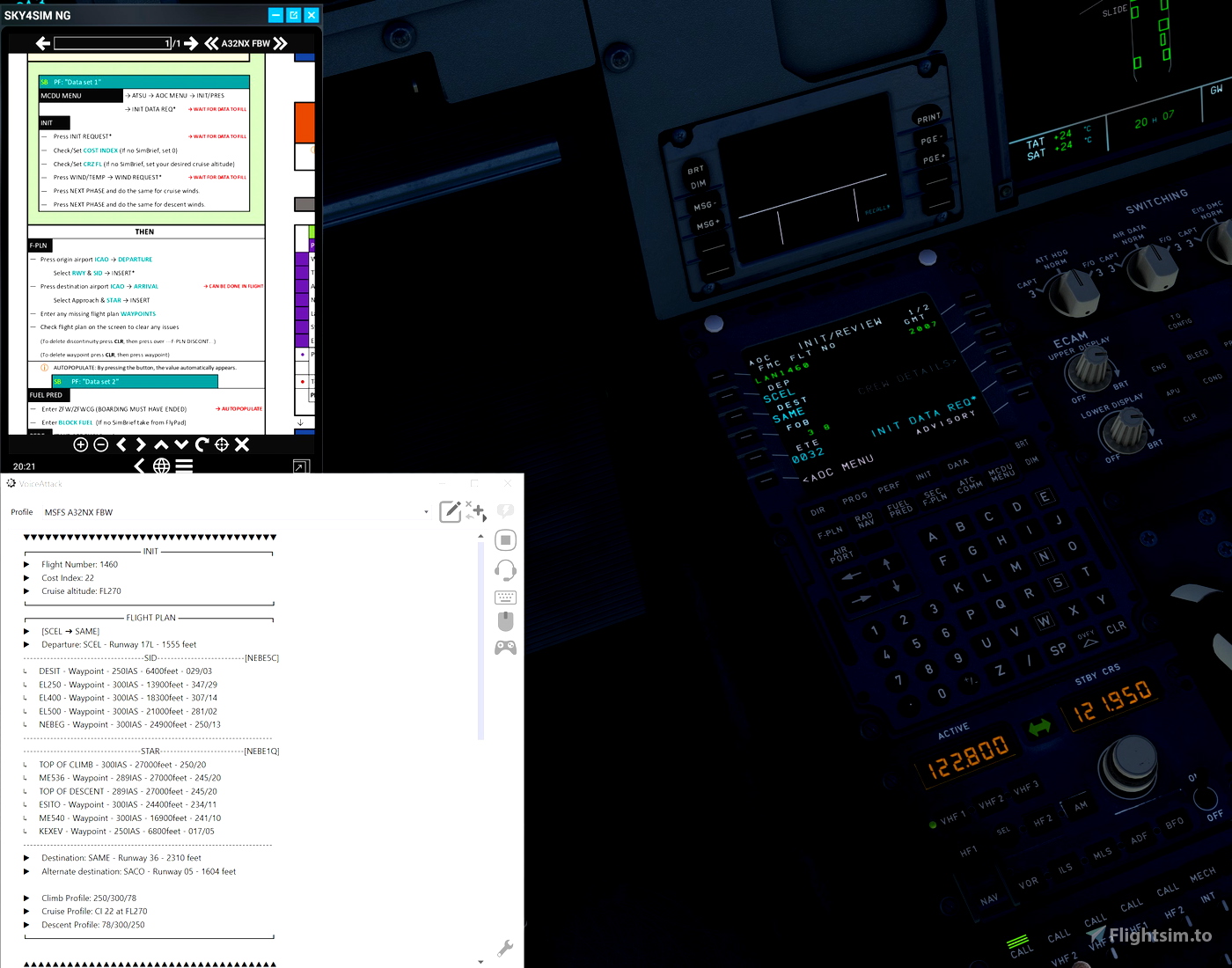Pan document right in SKY4SIM toolbar
Image resolution: width=1232 pixels, height=968 pixels.
pos(141,444)
